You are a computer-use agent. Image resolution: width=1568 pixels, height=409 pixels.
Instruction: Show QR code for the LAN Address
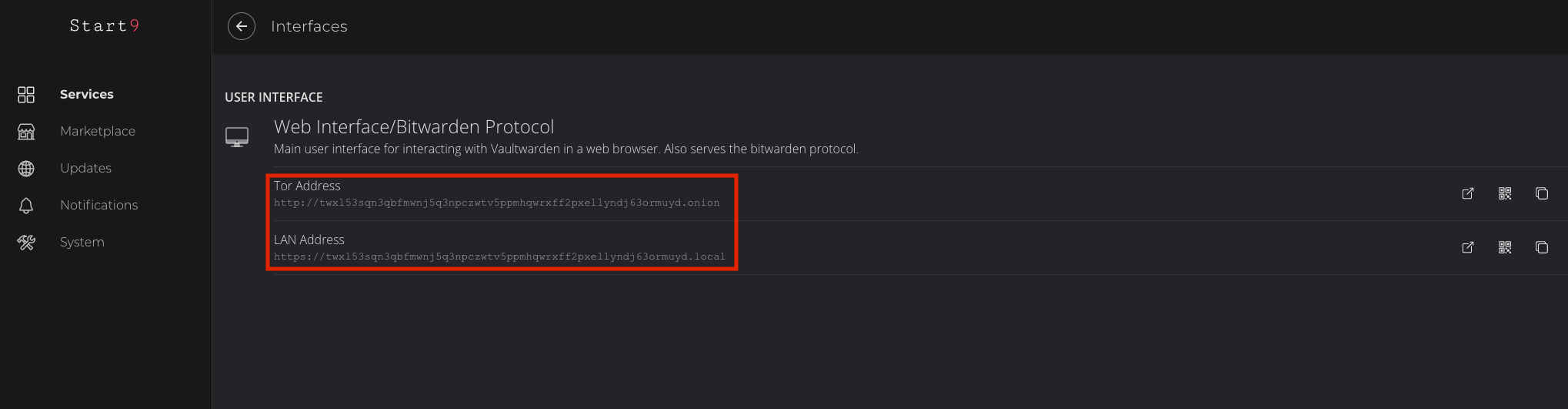pyautogui.click(x=1505, y=247)
